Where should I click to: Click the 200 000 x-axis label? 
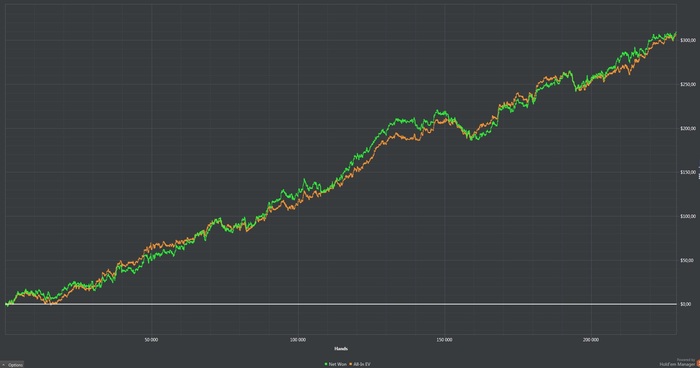tap(591, 340)
